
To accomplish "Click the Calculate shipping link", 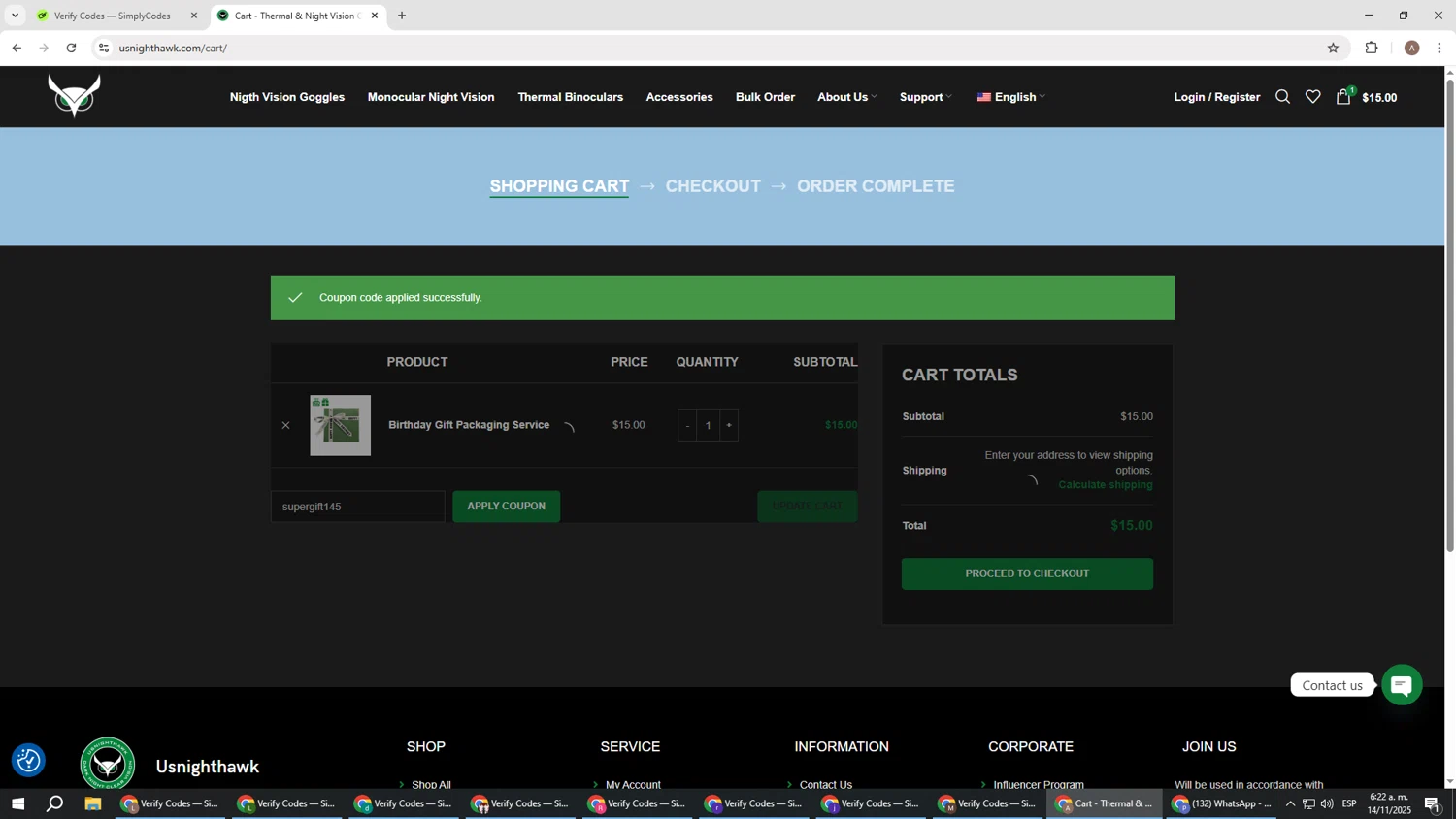I will (x=1105, y=485).
